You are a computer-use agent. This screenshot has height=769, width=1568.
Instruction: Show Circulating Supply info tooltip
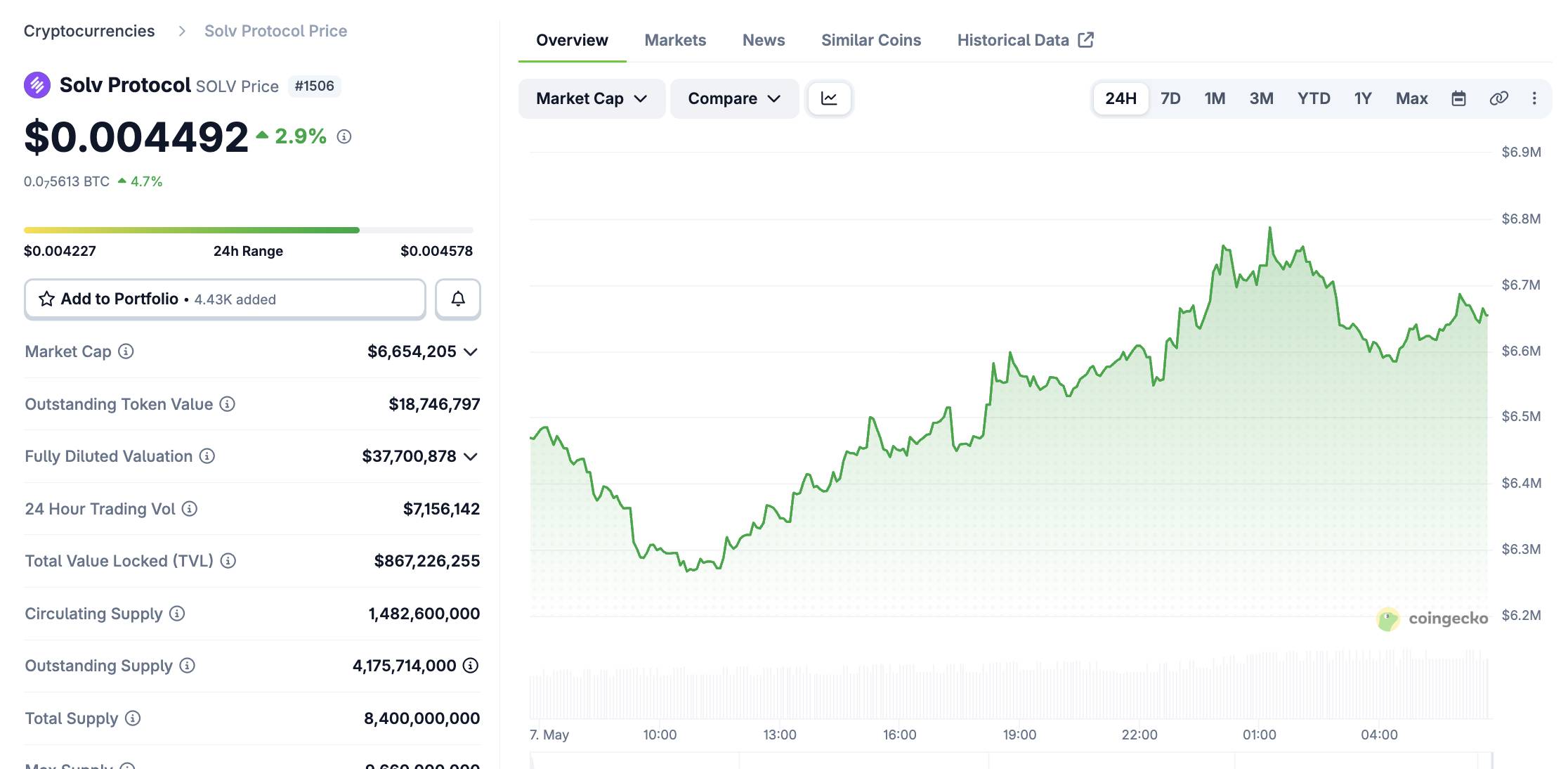coord(177,613)
